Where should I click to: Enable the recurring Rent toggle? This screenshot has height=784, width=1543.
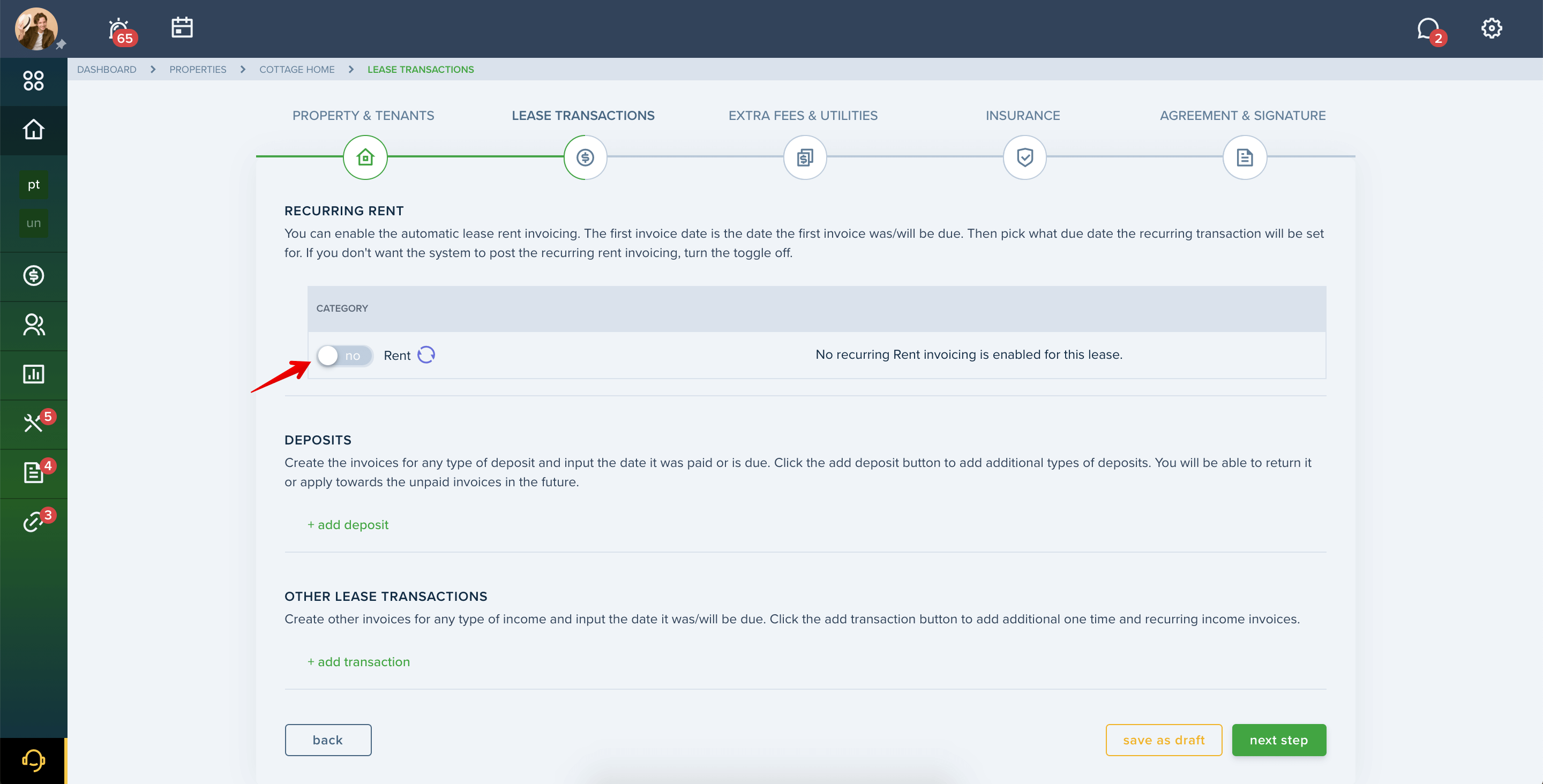coord(344,356)
